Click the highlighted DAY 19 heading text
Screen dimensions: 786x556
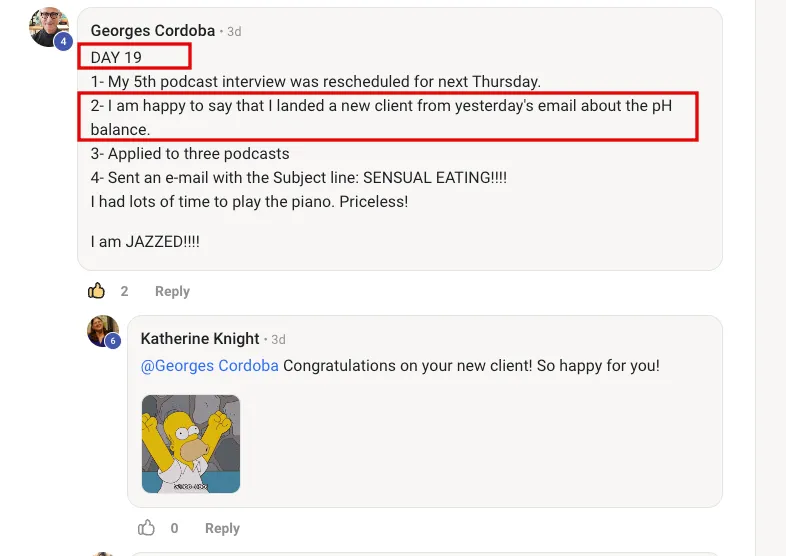117,57
